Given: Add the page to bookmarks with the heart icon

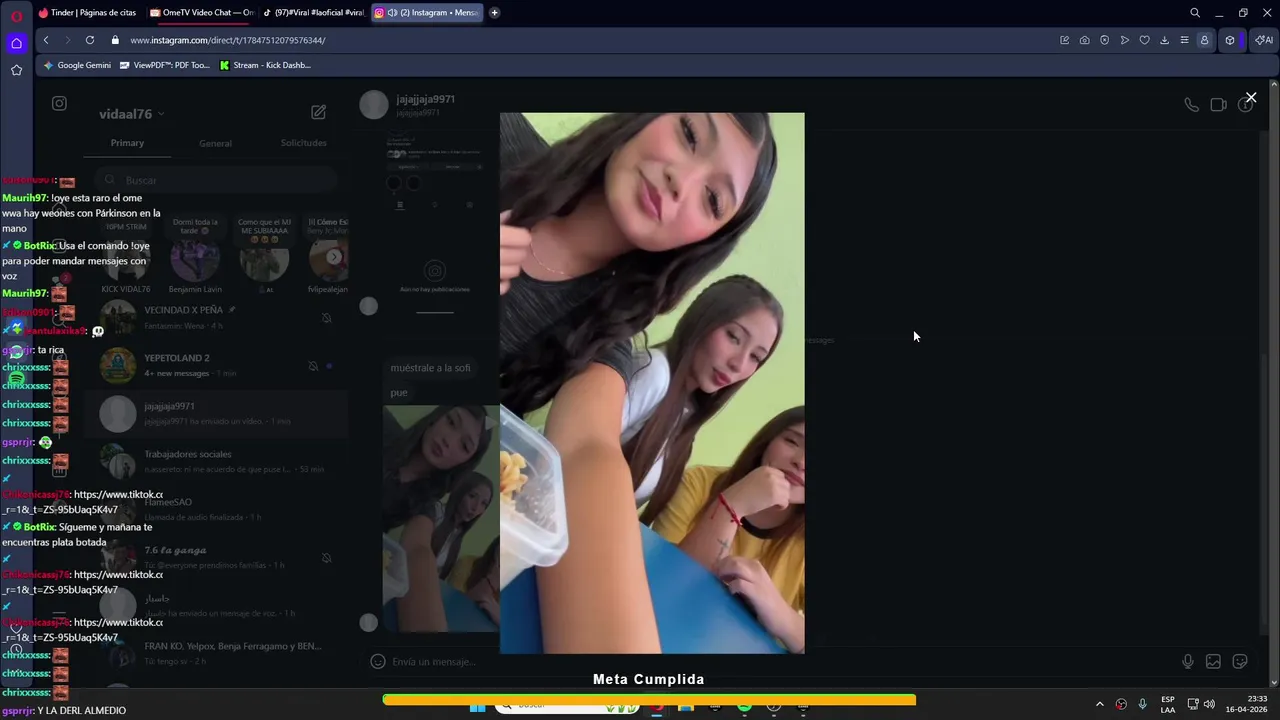Looking at the screenshot, I should click(1144, 40).
